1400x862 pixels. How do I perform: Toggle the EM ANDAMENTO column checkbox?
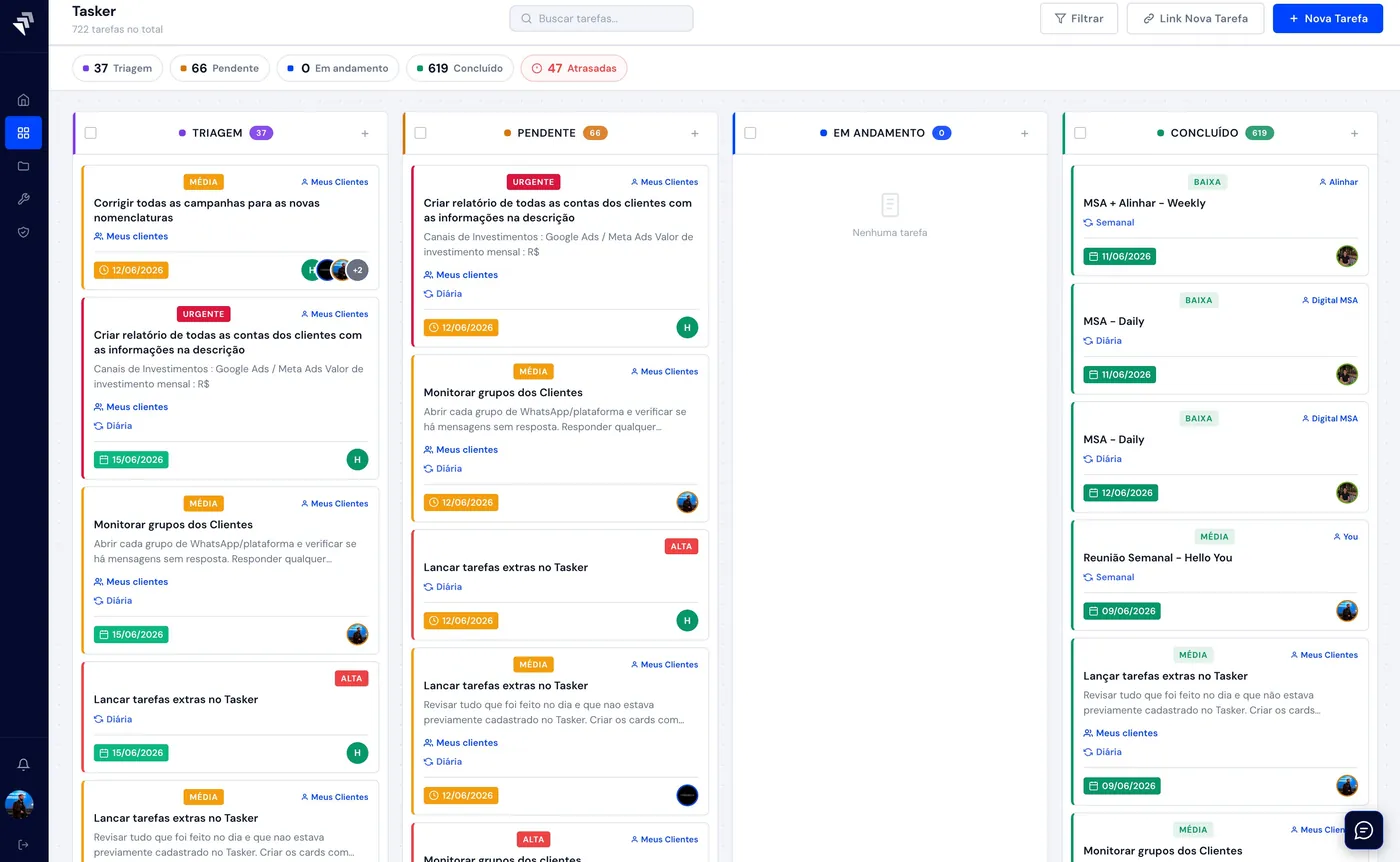[x=751, y=133]
